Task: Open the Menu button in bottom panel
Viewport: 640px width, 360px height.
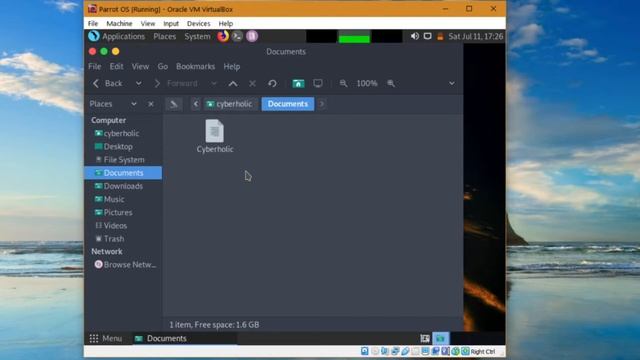Action: tap(106, 338)
